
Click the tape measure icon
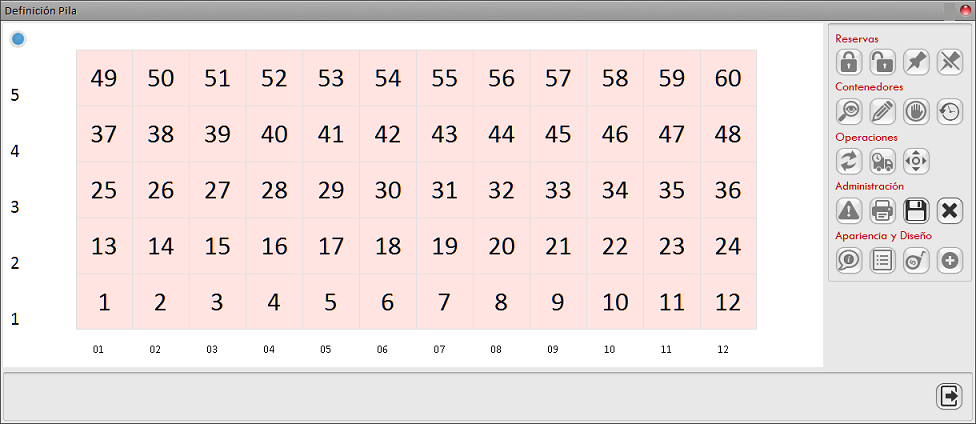click(x=916, y=261)
